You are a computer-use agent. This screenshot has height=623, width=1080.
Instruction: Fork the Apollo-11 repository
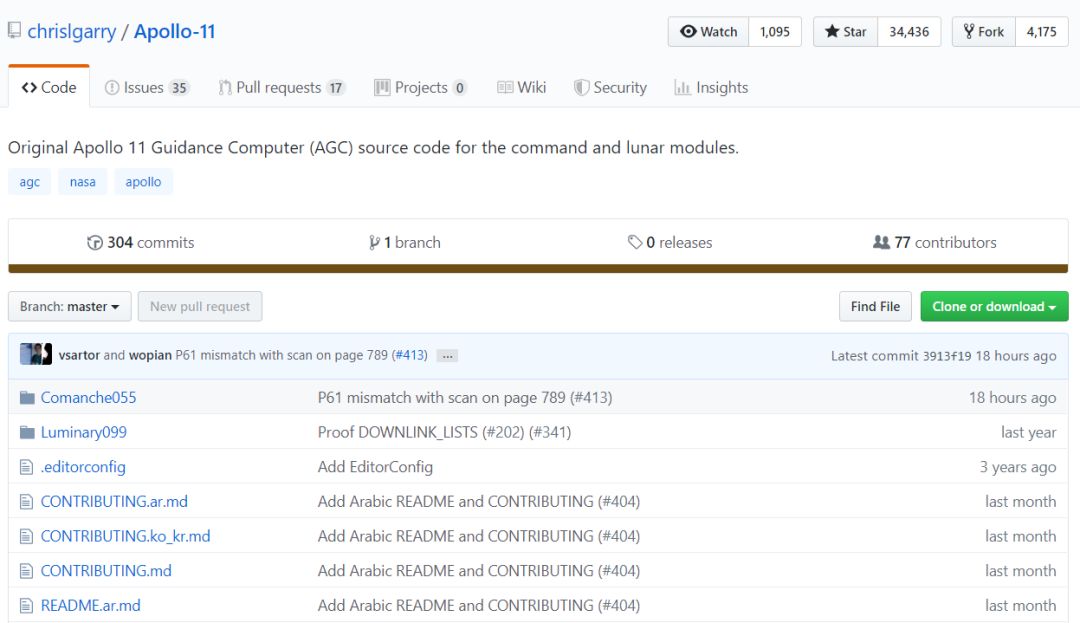click(x=983, y=32)
